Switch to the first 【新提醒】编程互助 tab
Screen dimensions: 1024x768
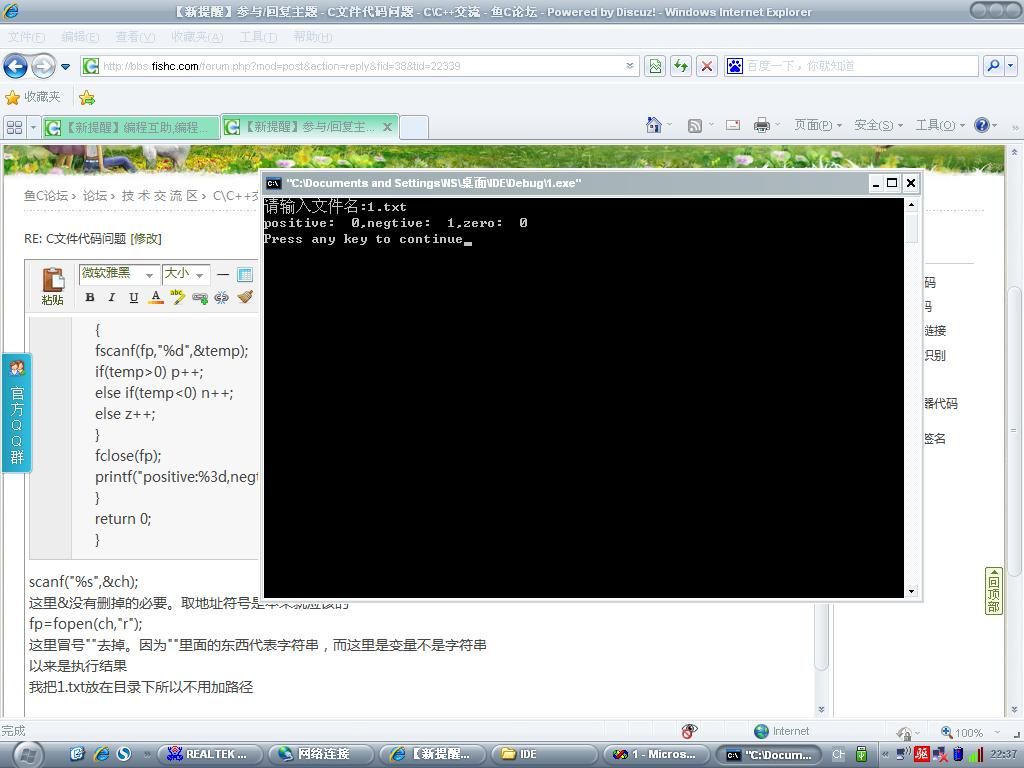point(130,127)
